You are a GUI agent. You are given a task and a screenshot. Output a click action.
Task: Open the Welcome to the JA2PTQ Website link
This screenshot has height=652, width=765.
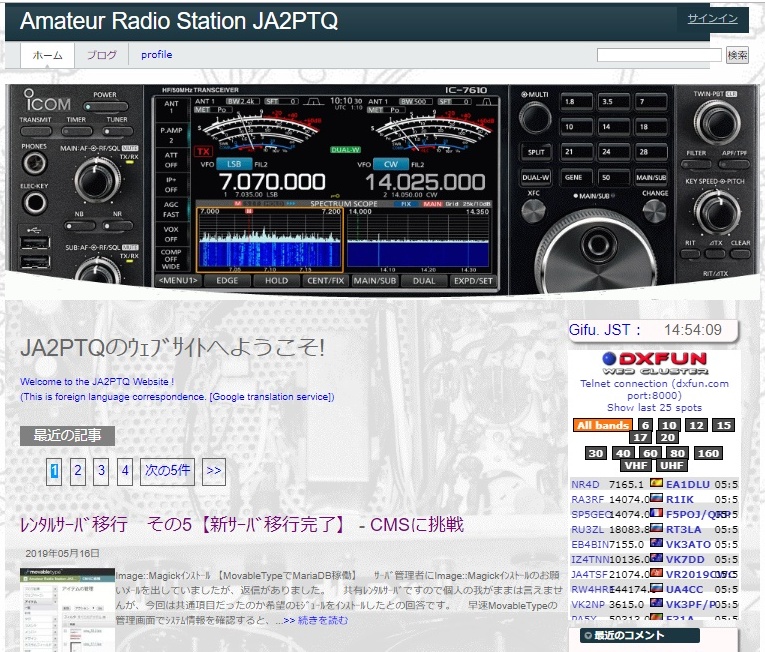click(x=97, y=382)
